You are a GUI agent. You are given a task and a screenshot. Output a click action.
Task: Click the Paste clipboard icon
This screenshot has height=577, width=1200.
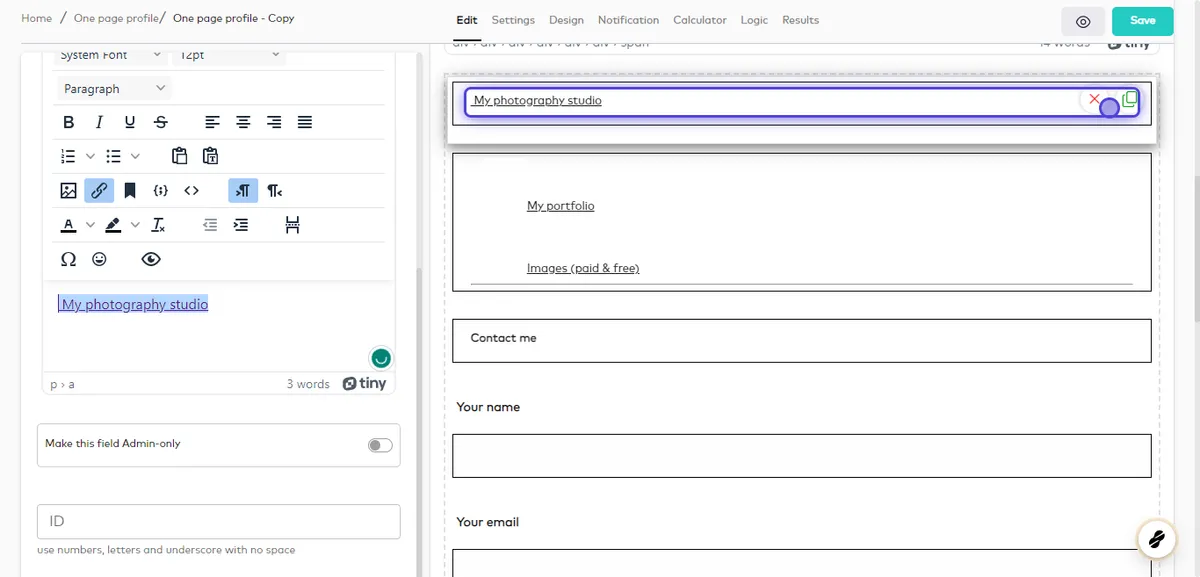point(180,156)
